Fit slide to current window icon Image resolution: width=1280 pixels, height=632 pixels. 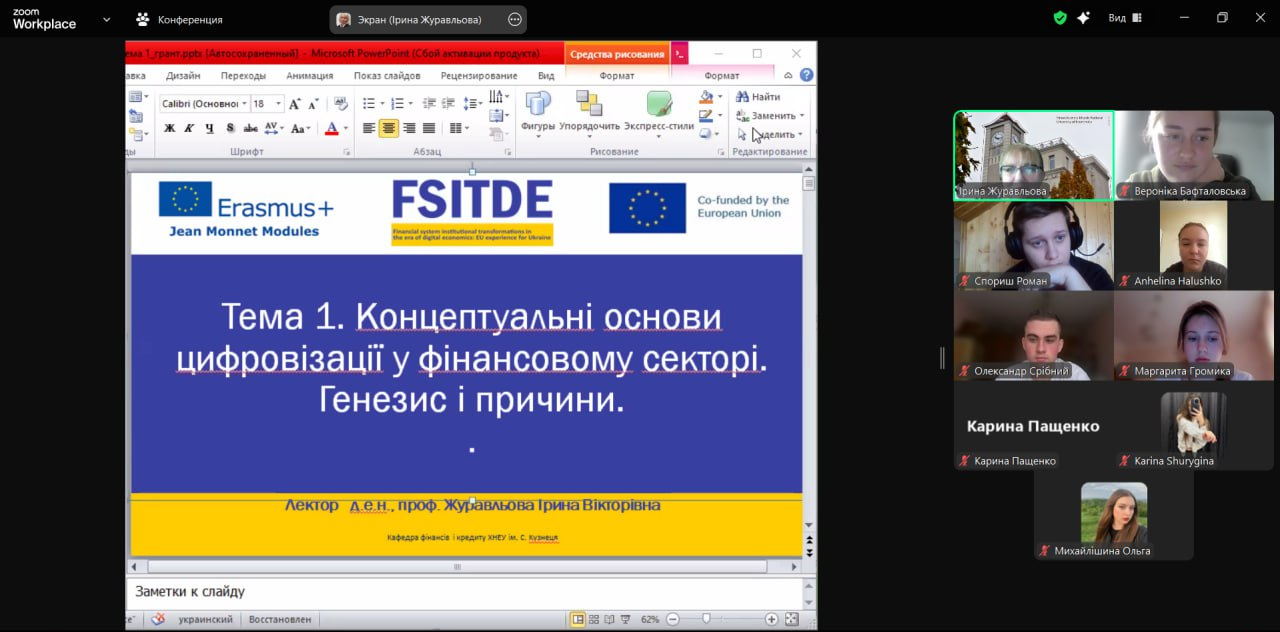pos(792,619)
